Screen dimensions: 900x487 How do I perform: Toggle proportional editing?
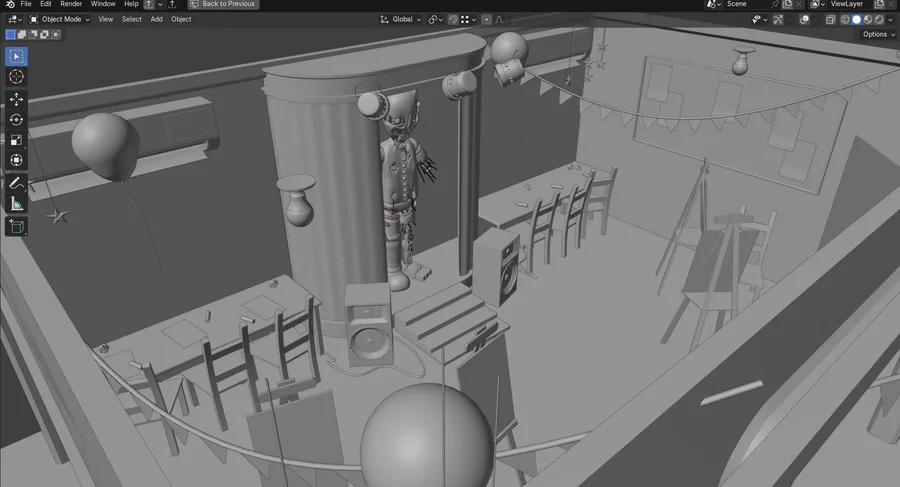pyautogui.click(x=486, y=20)
